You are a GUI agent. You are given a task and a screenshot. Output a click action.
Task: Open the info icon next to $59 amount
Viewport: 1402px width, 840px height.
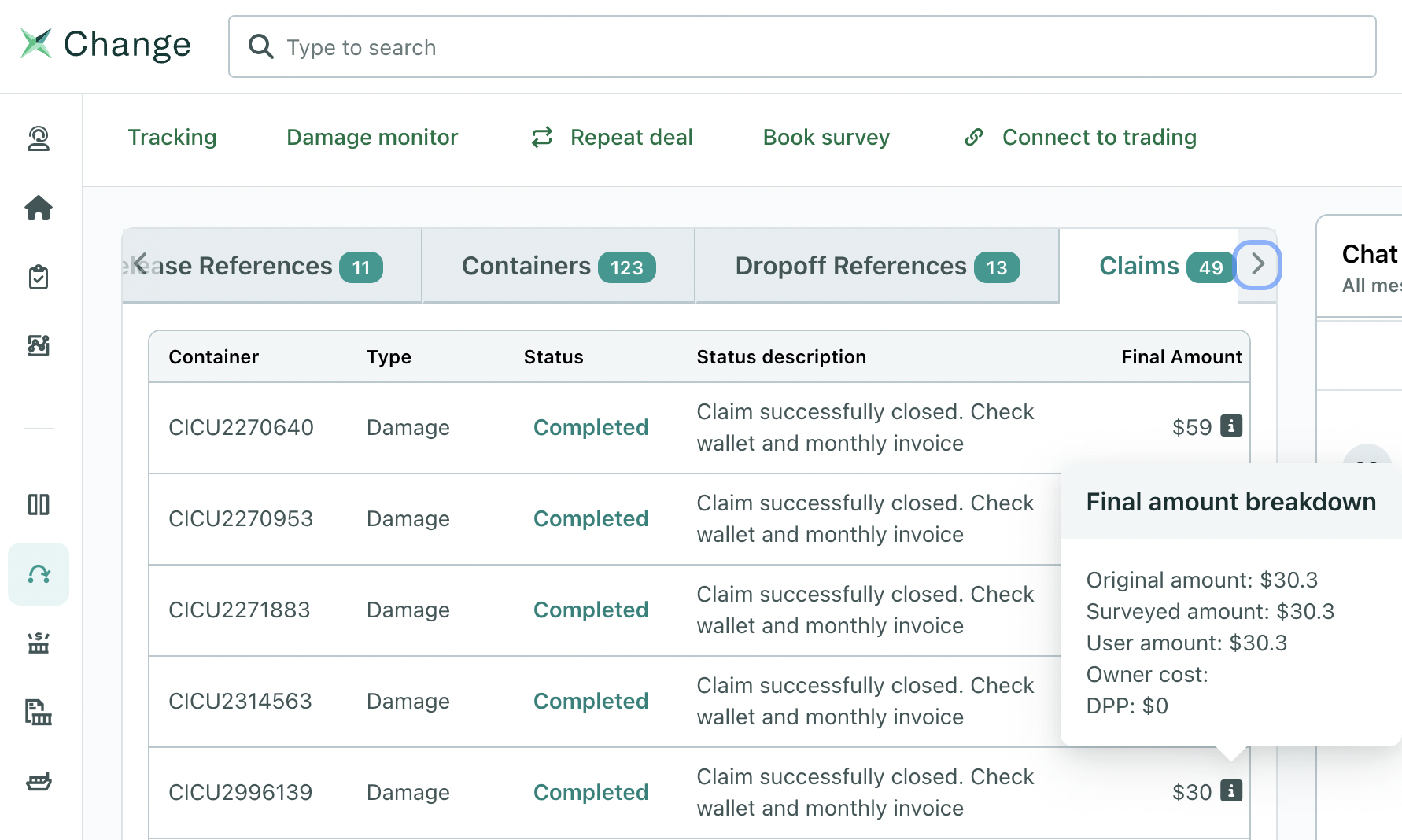coord(1231,426)
